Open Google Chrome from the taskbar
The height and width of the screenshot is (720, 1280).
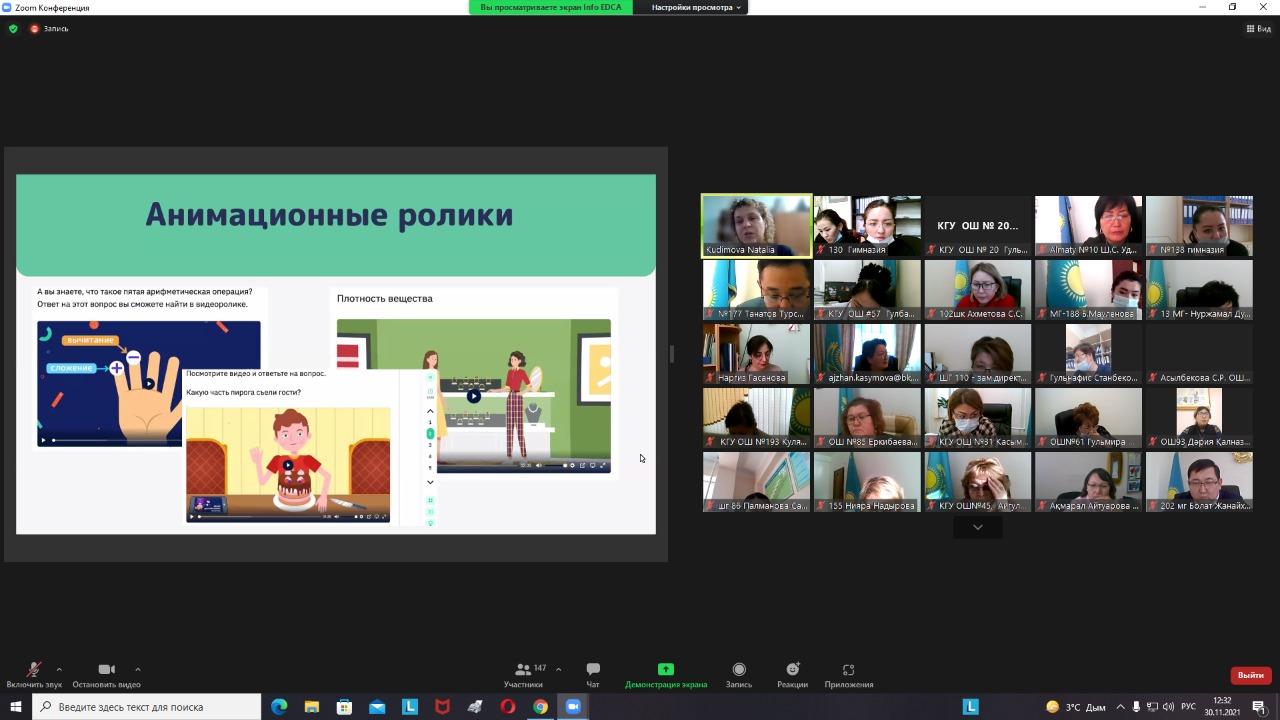(540, 707)
